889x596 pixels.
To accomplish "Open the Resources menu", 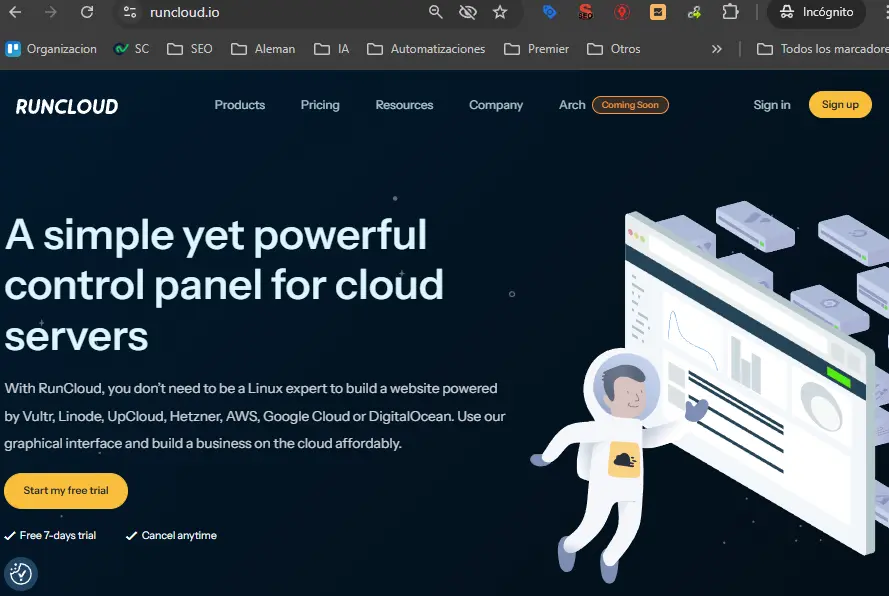I will pyautogui.click(x=404, y=105).
